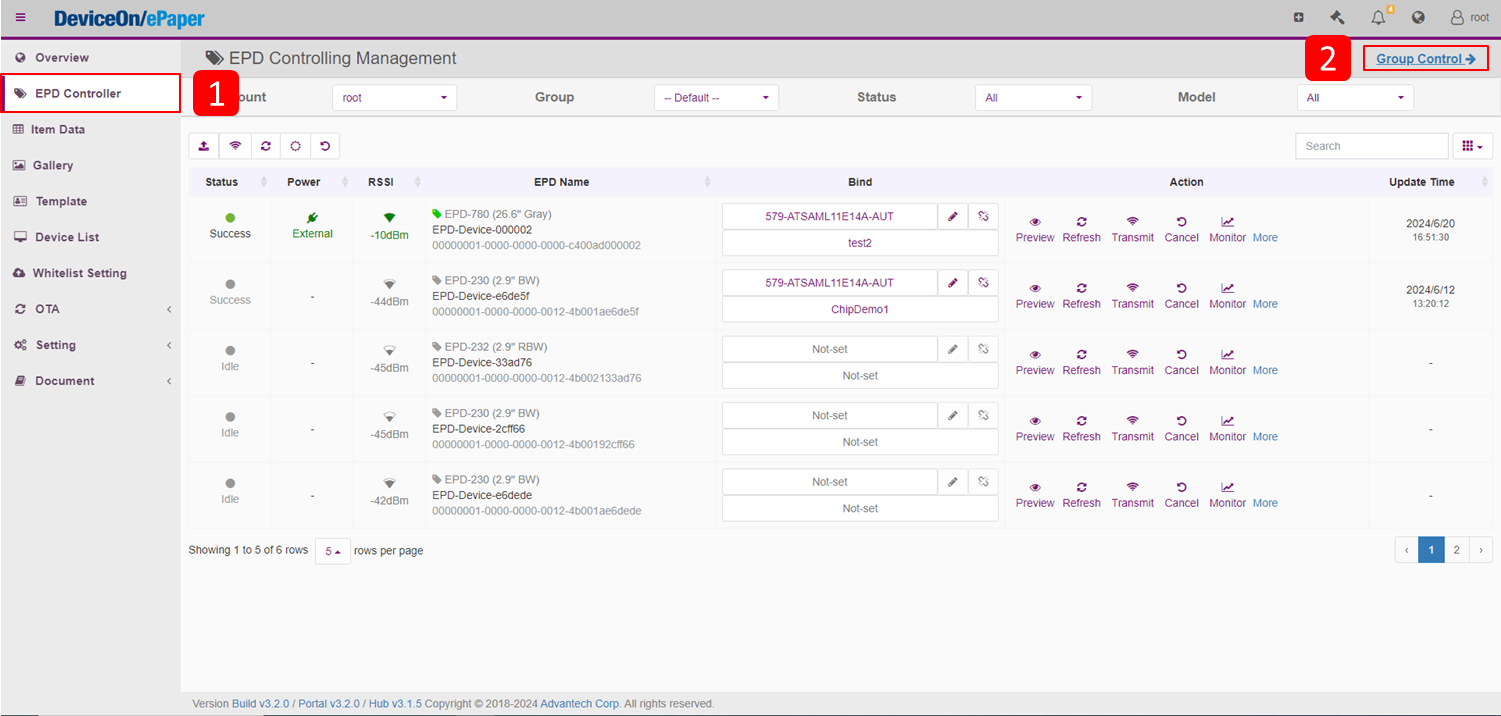
Task: Toggle the hamburger sidebar menu
Action: click(21, 18)
